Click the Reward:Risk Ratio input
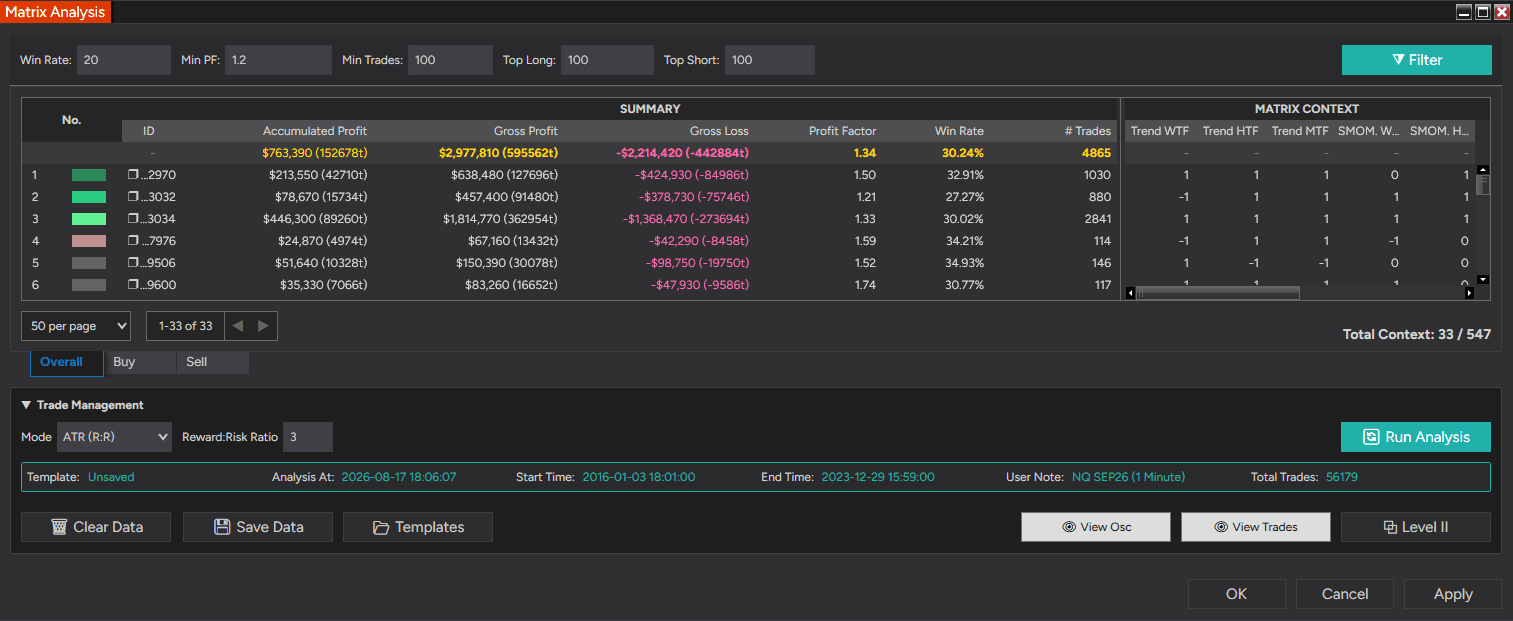This screenshot has width=1513, height=621. 308,437
